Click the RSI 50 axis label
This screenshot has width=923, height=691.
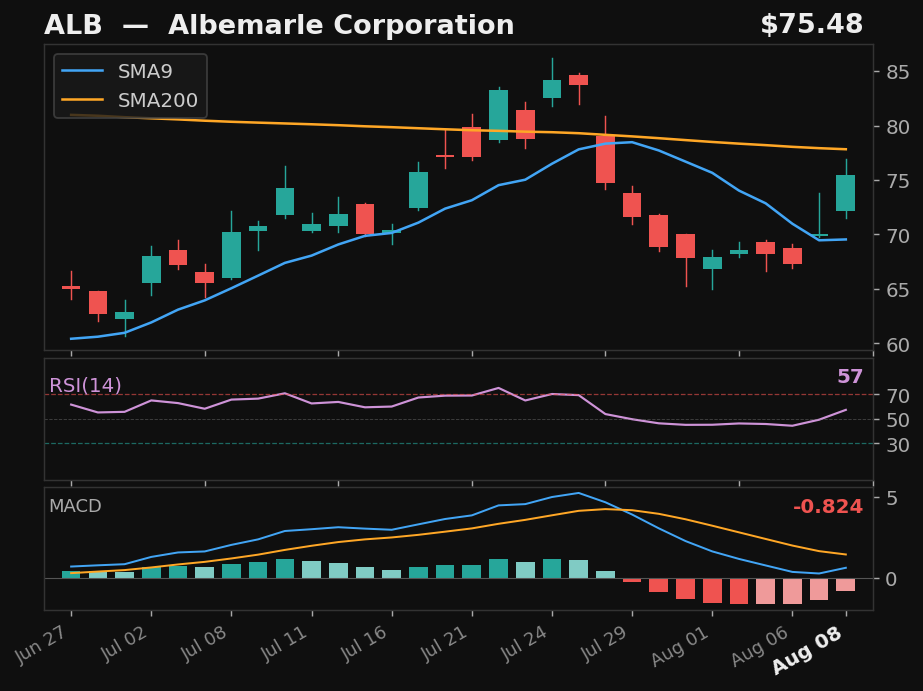click(x=898, y=420)
